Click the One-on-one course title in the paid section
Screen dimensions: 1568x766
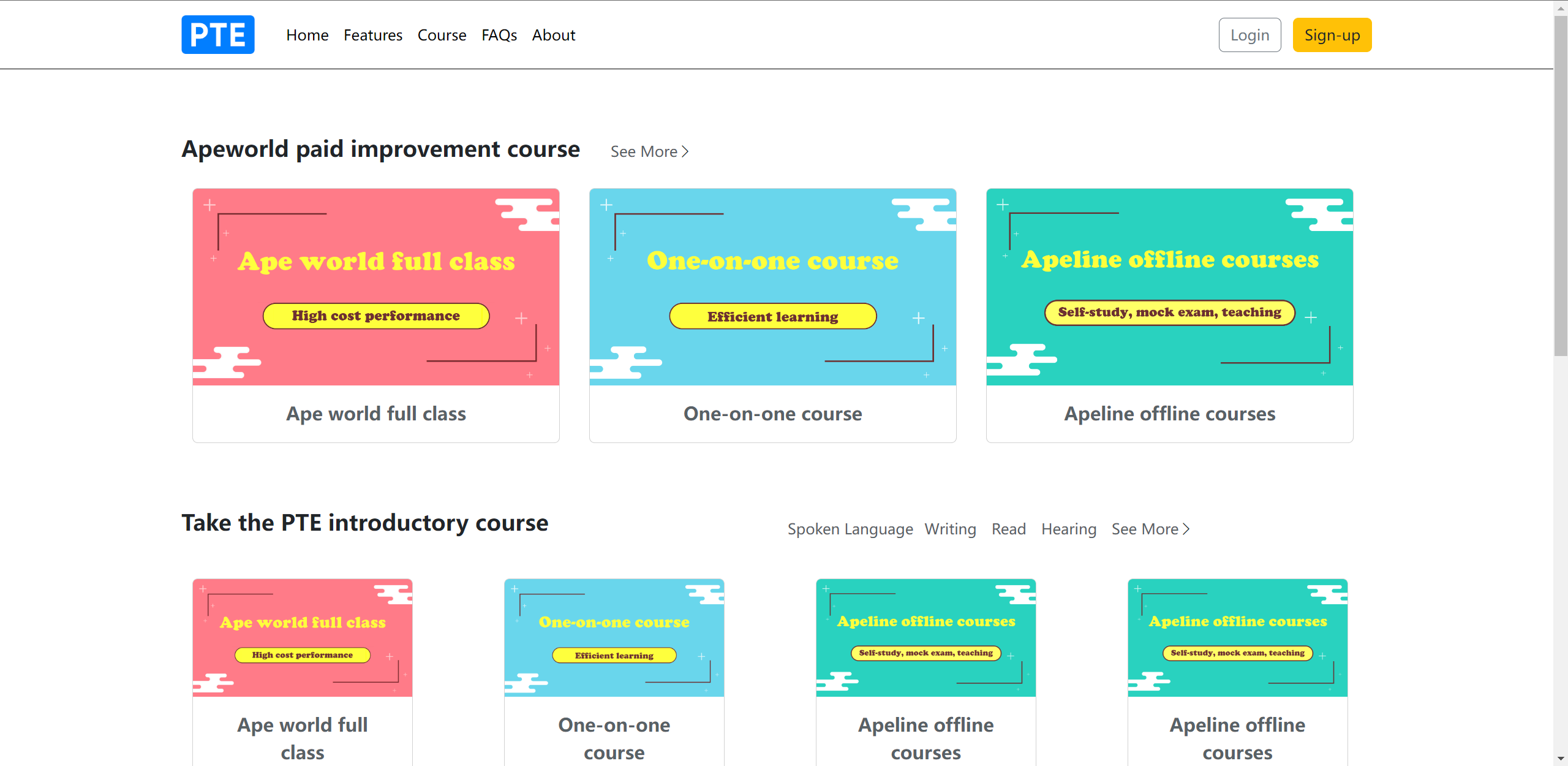tap(773, 414)
